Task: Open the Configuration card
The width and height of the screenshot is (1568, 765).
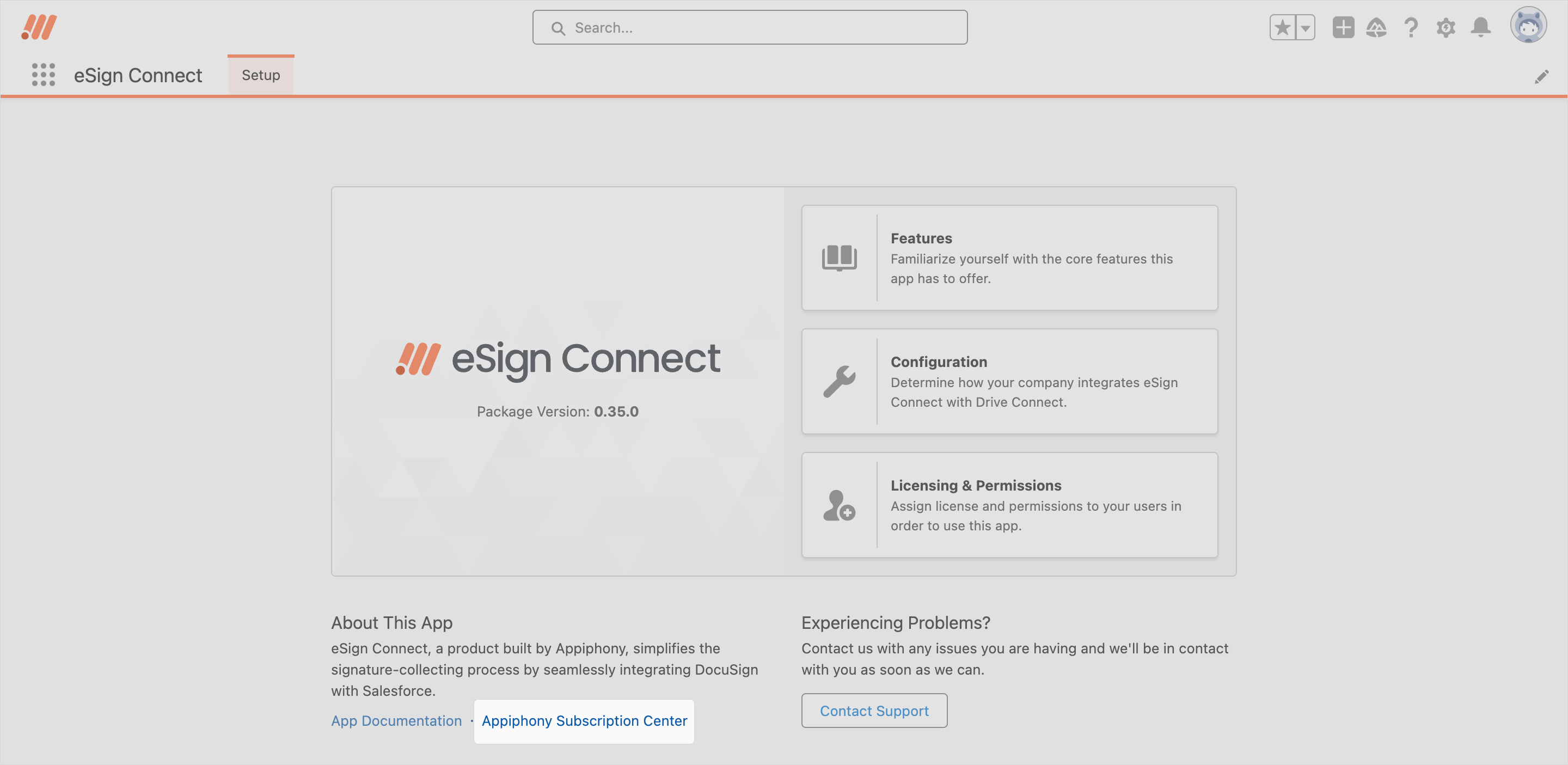Action: [x=1009, y=381]
